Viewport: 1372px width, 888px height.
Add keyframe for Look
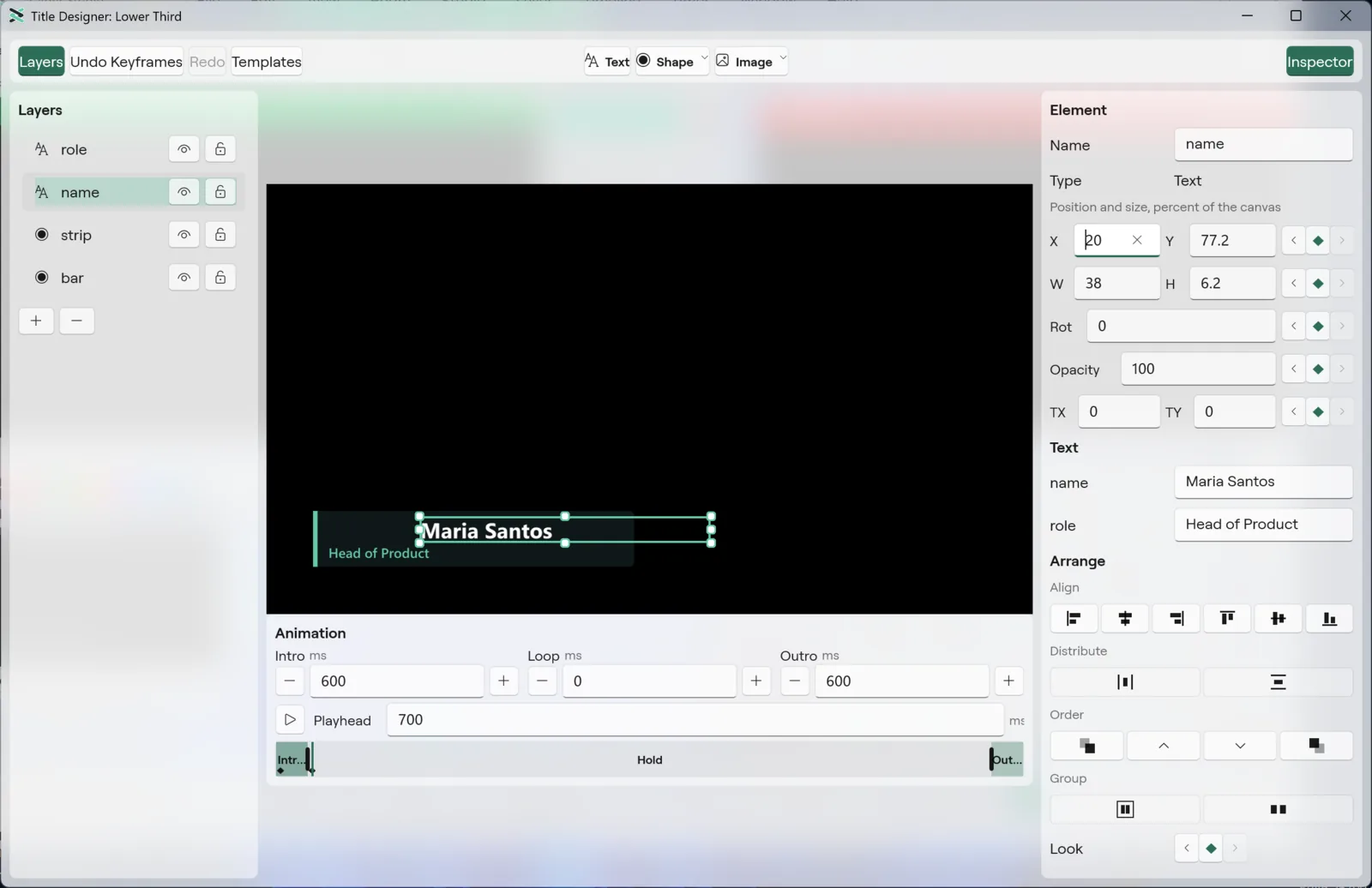[x=1211, y=849]
